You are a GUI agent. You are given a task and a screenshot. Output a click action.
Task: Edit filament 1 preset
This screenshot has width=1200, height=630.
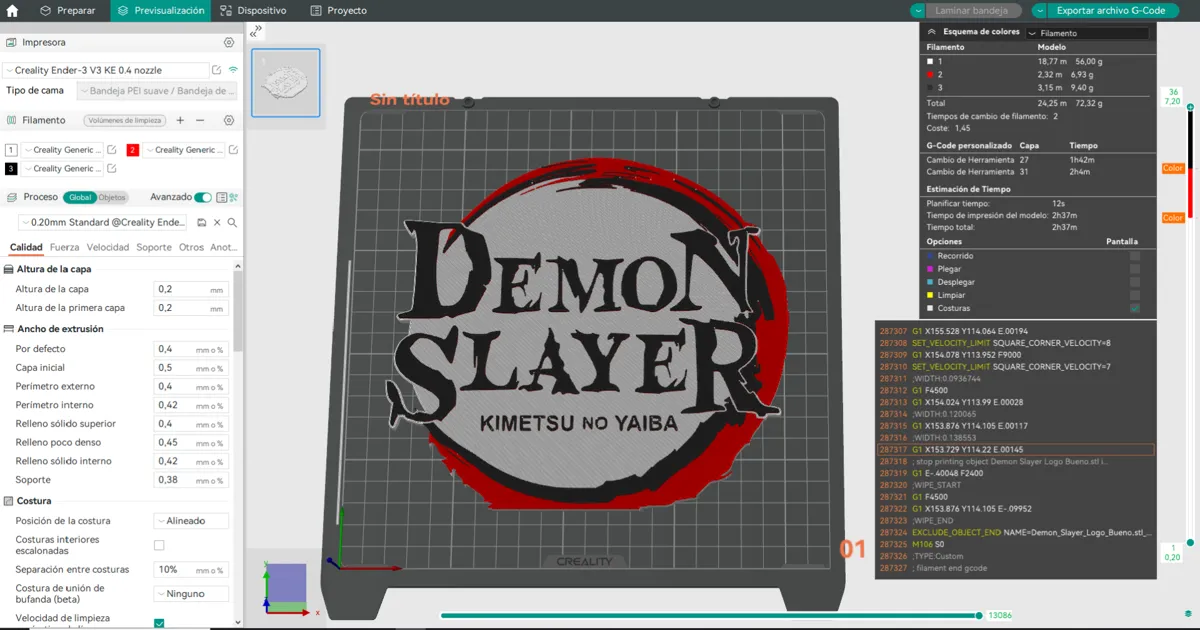pos(112,150)
